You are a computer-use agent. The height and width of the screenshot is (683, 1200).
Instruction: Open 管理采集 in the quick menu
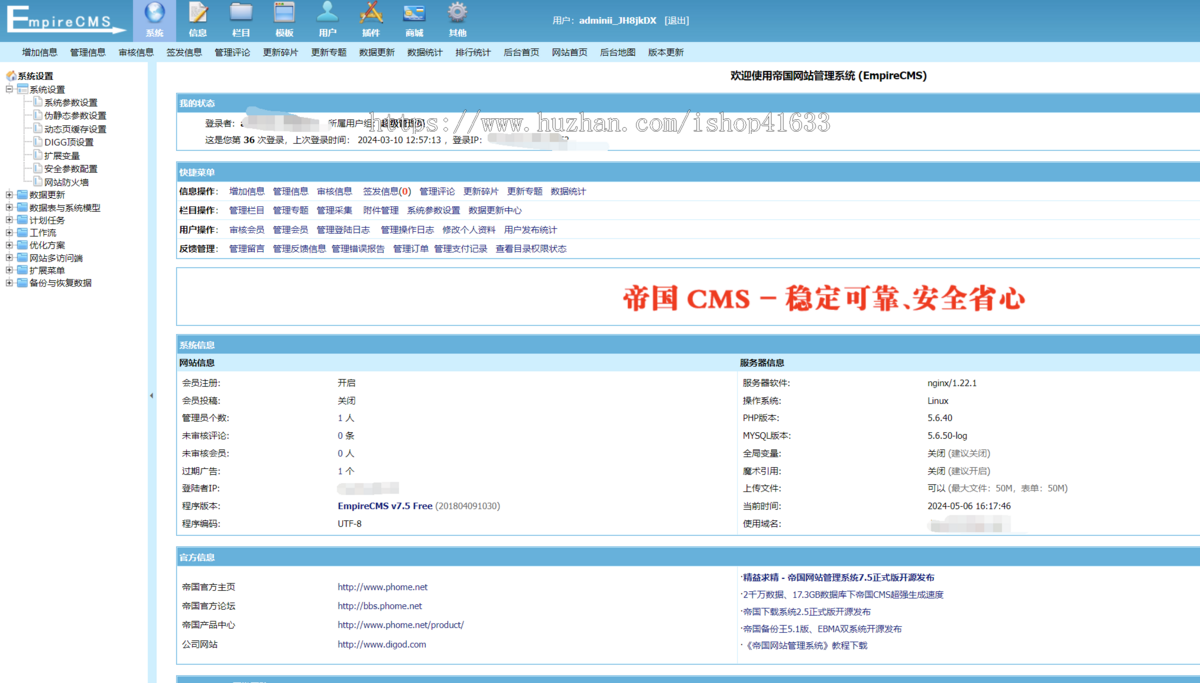pyautogui.click(x=335, y=211)
